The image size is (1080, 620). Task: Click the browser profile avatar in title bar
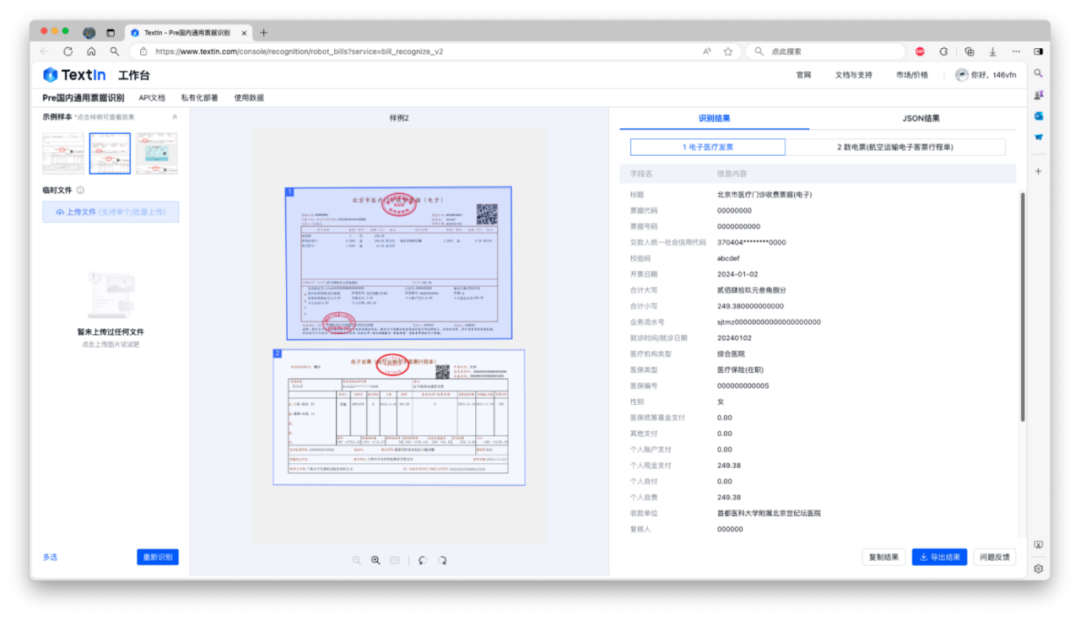[x=89, y=32]
